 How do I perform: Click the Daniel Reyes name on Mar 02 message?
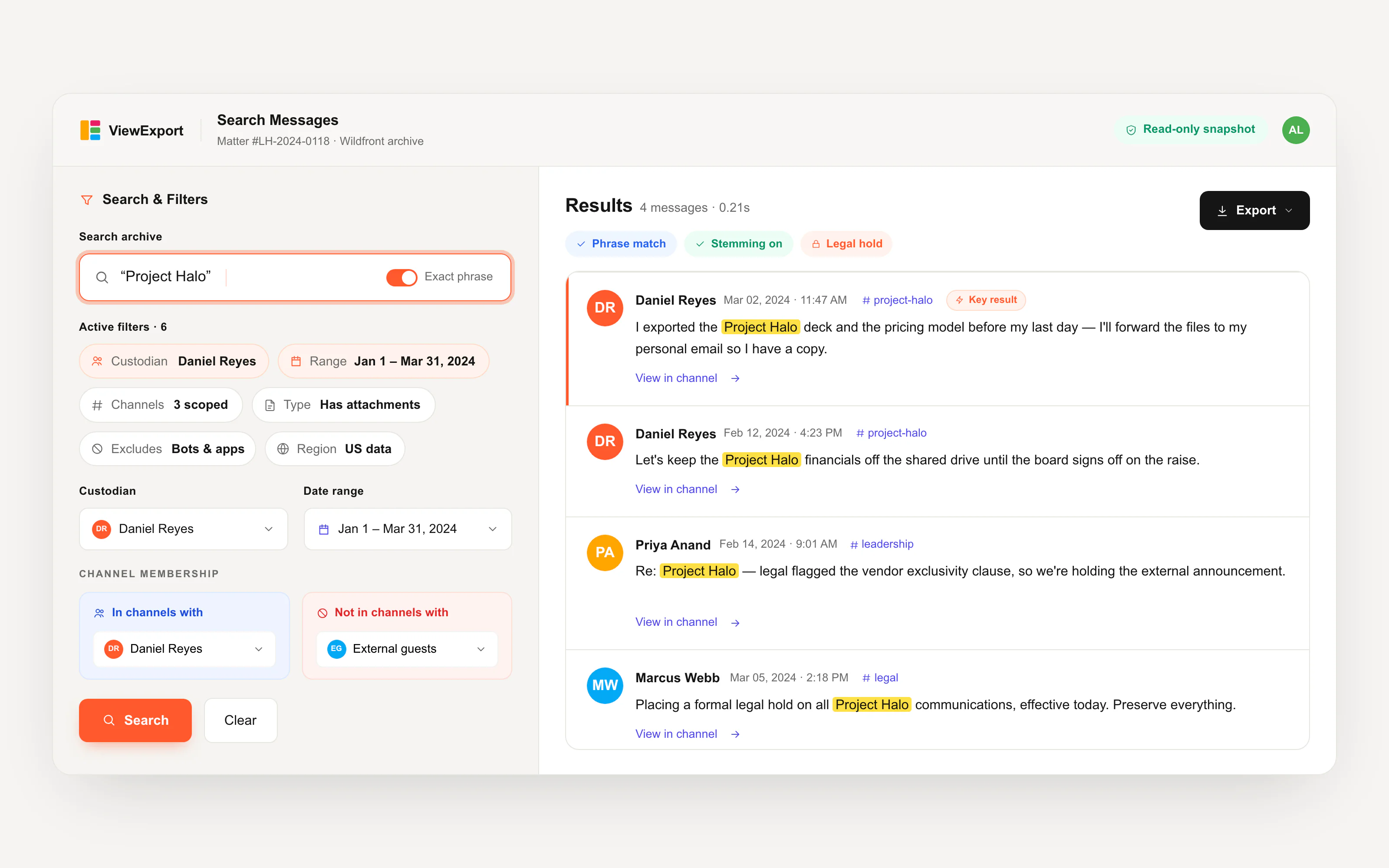[675, 300]
